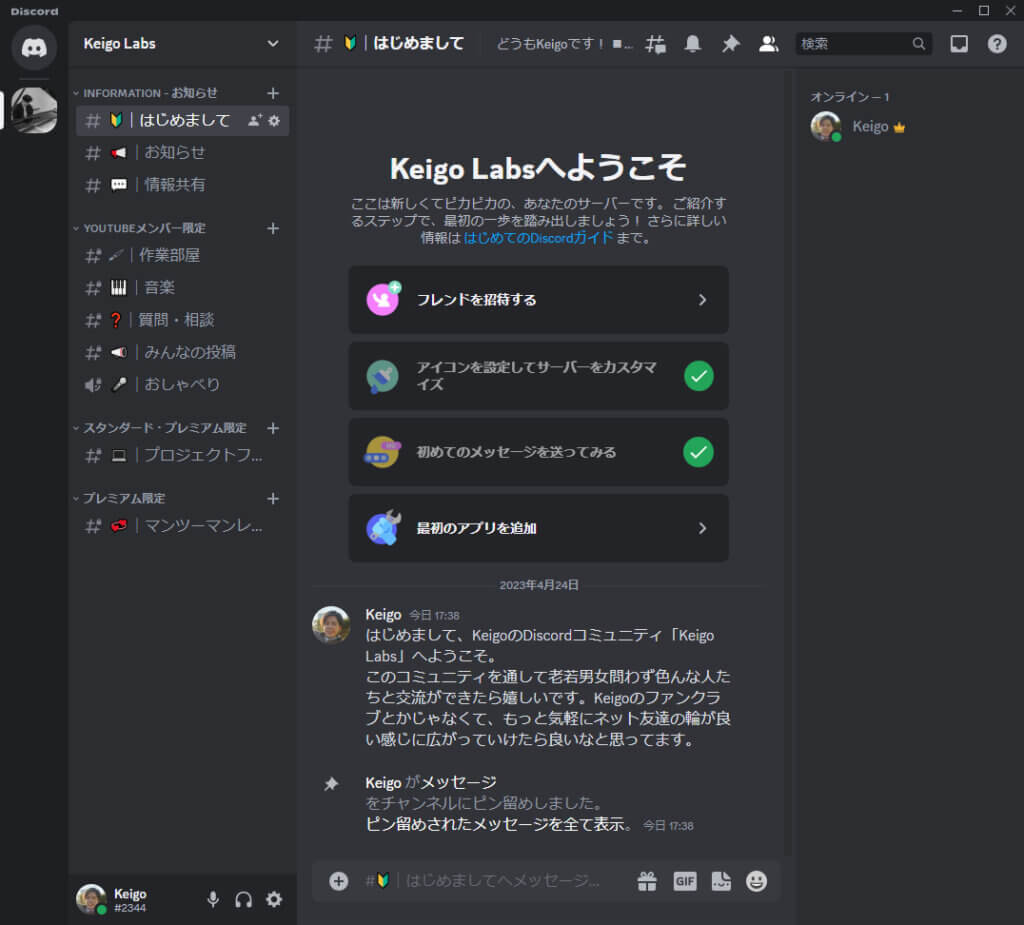
Task: Add channel to プレミアム限定 category
Action: 273,498
